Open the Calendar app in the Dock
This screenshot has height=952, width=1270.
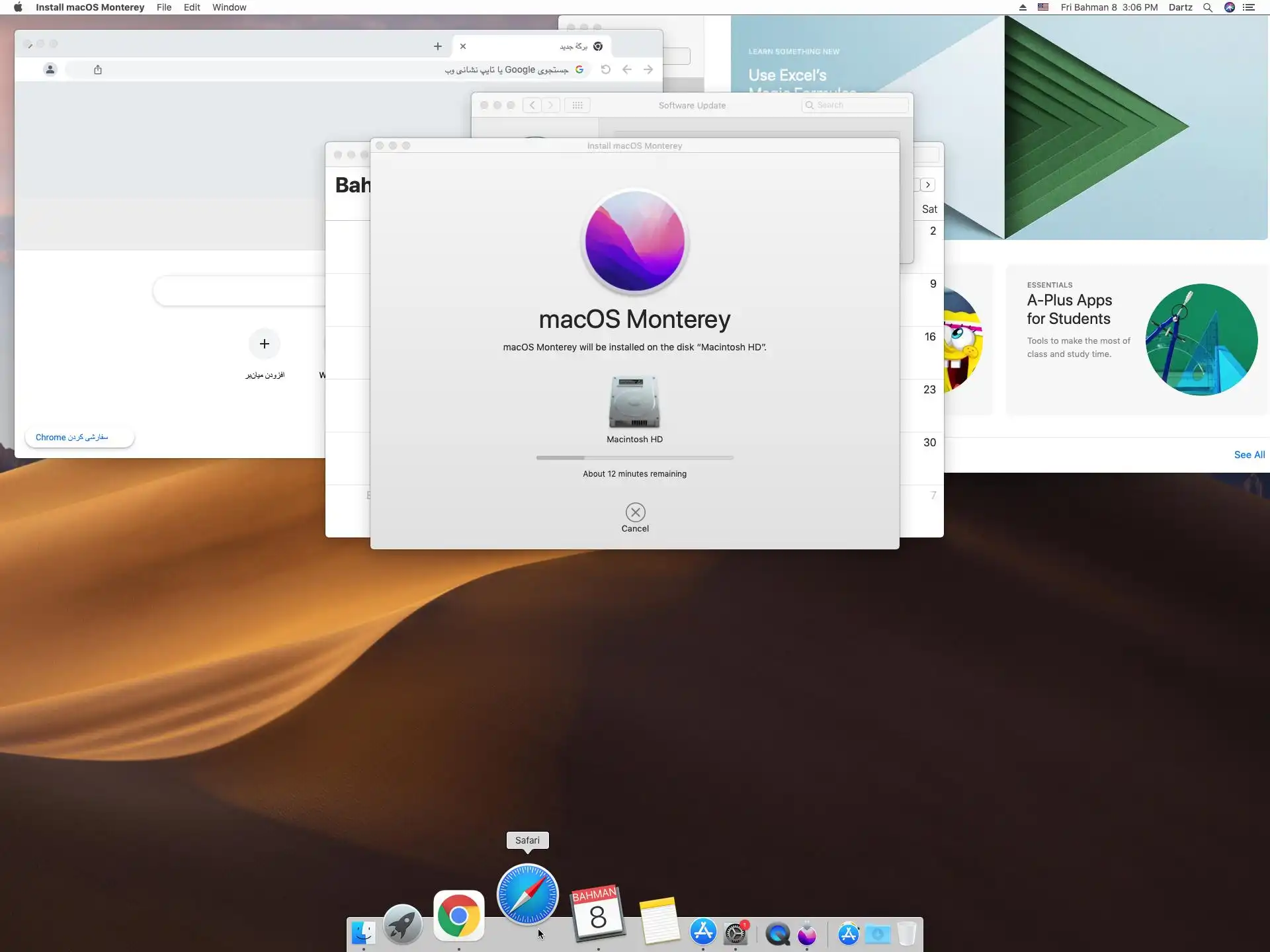click(x=598, y=914)
